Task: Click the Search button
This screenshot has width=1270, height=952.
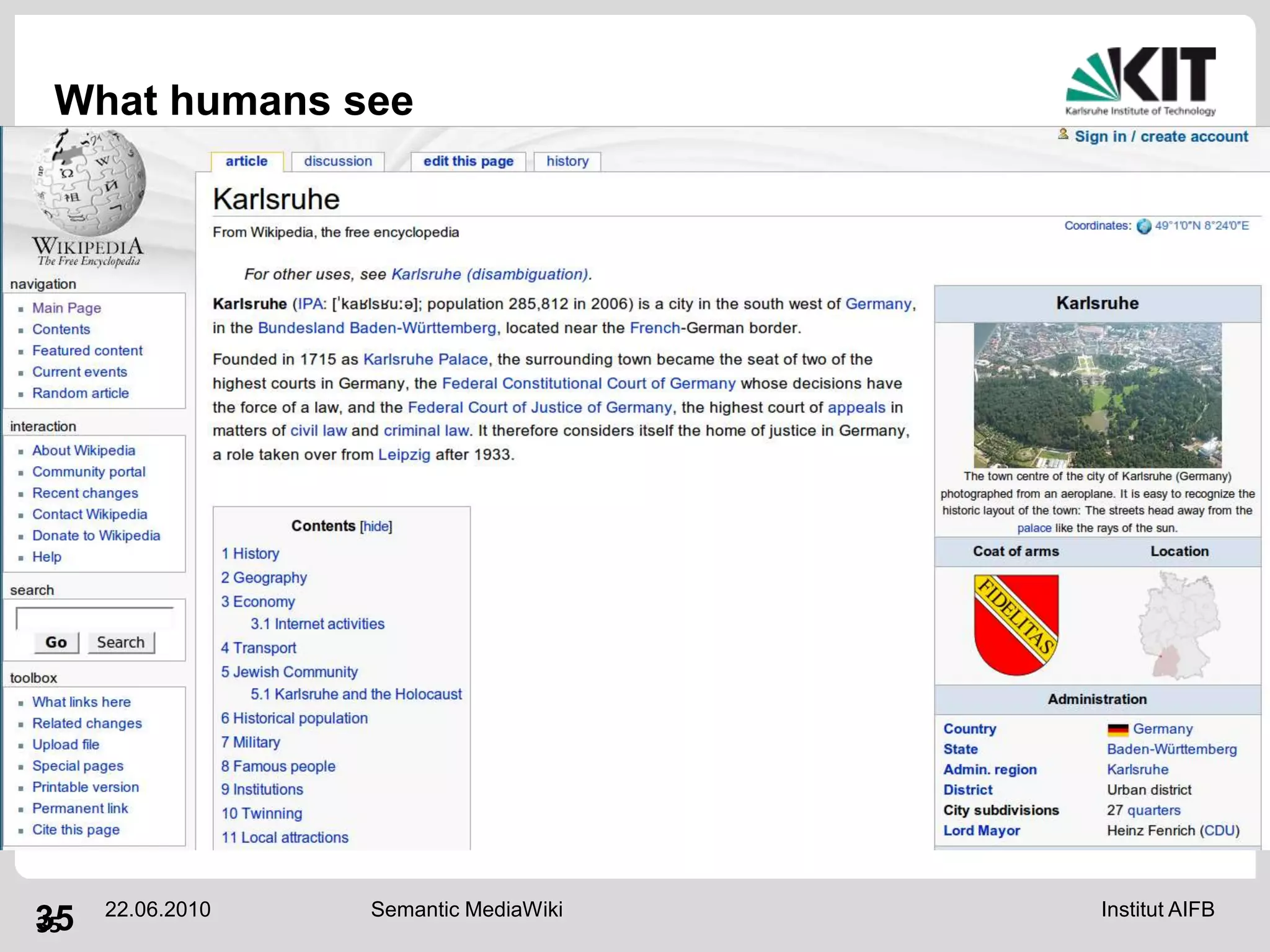Action: pos(121,643)
